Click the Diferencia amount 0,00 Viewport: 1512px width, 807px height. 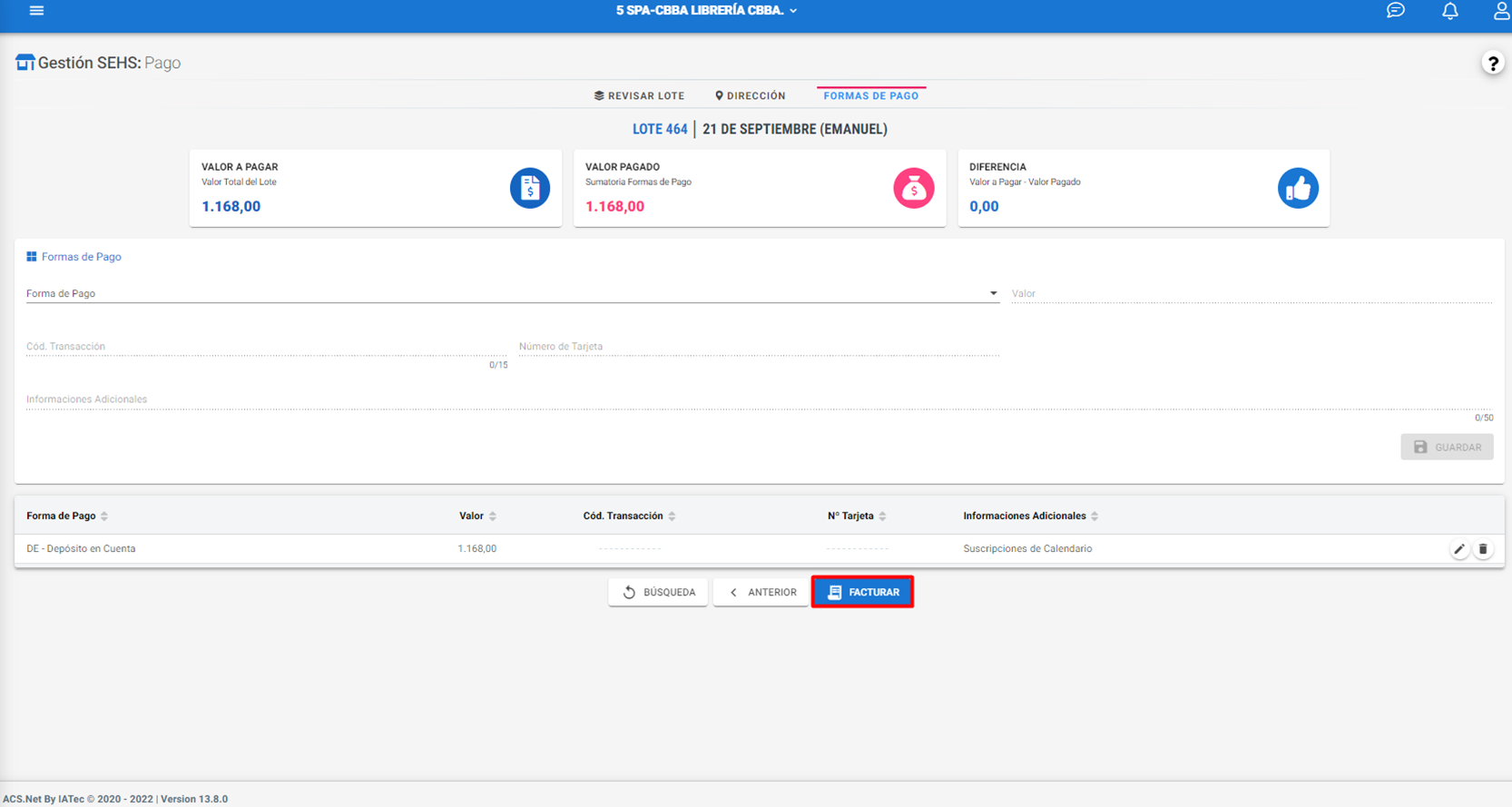point(984,206)
